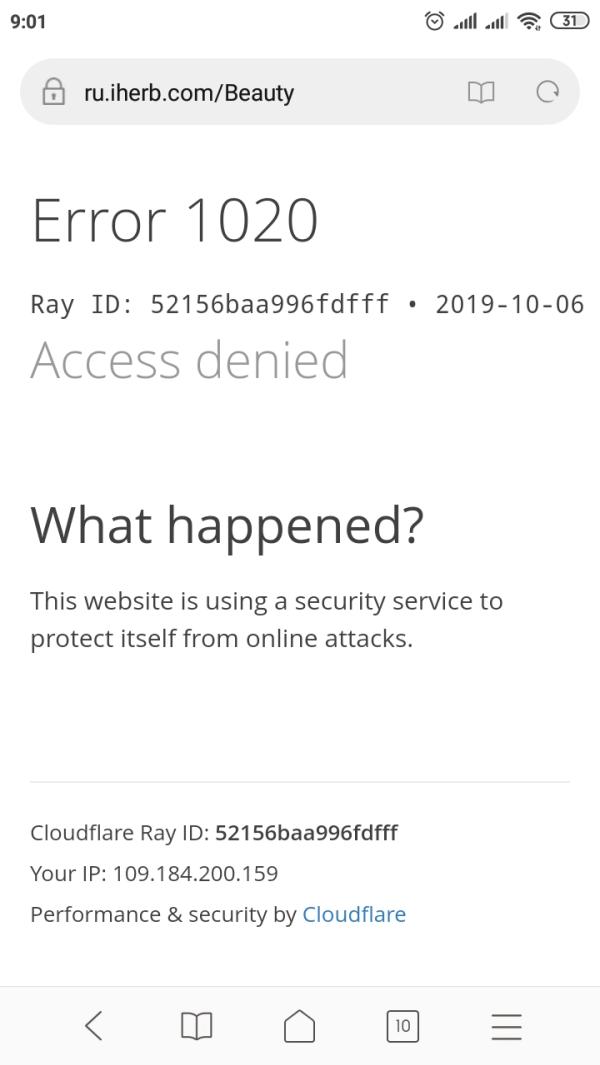Tap the padlock site security icon
Viewport: 600px width, 1065px height.
point(53,91)
